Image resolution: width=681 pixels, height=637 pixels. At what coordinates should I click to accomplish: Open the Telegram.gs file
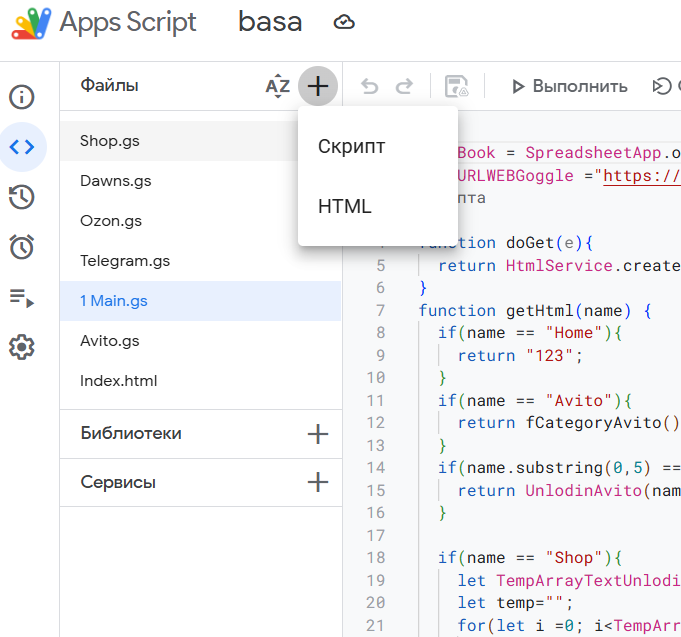200,261
